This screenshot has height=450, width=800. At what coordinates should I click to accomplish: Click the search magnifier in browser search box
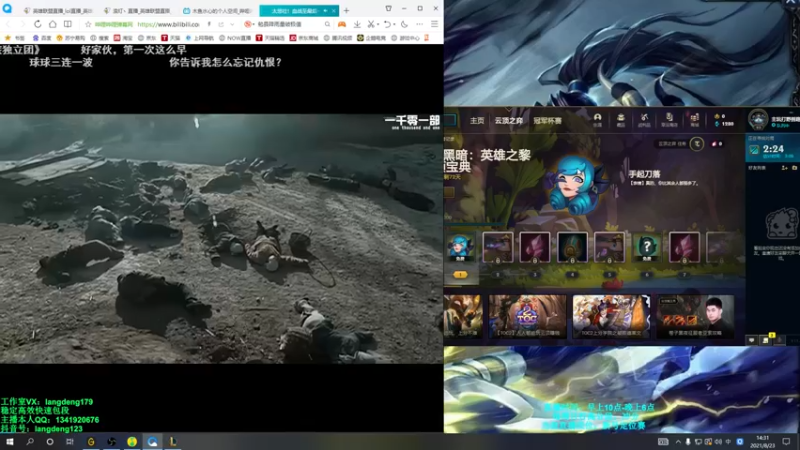327,24
